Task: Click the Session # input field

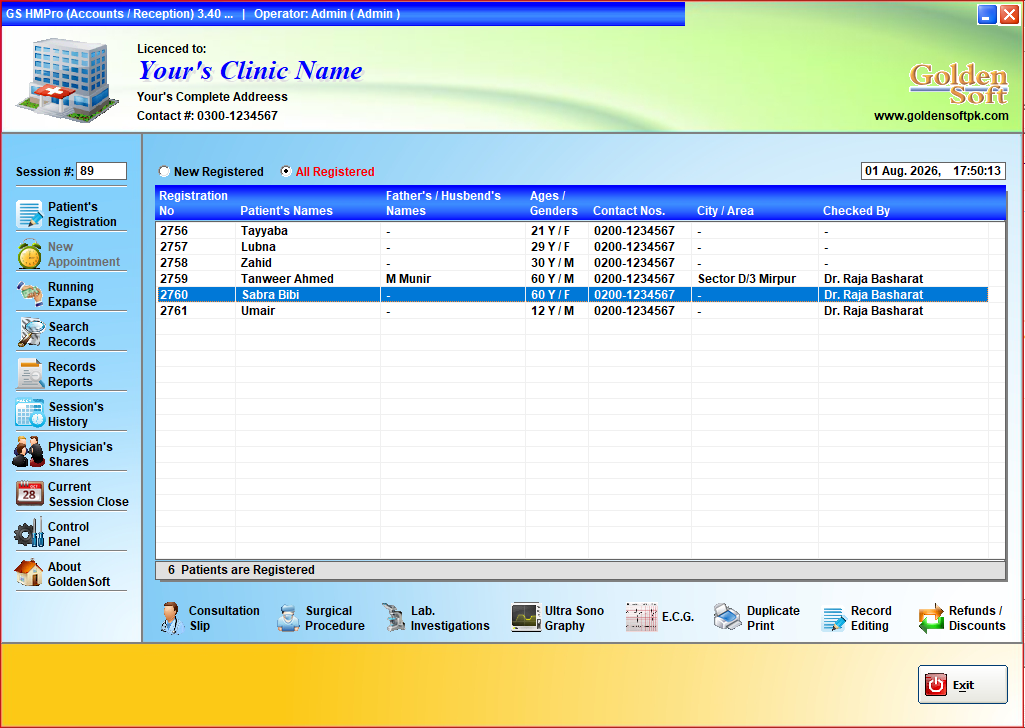Action: point(101,171)
